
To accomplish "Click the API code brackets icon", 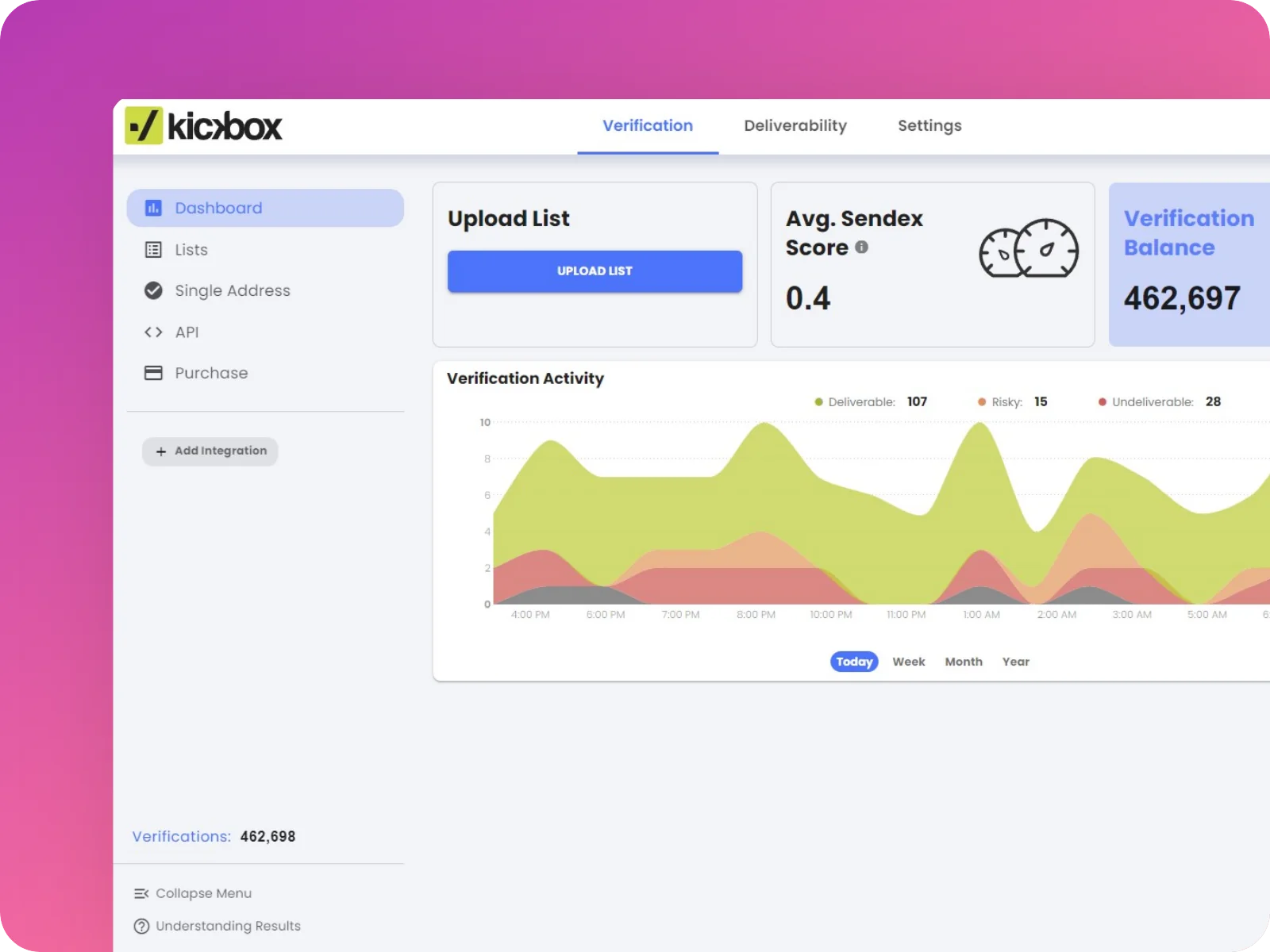I will tap(153, 332).
